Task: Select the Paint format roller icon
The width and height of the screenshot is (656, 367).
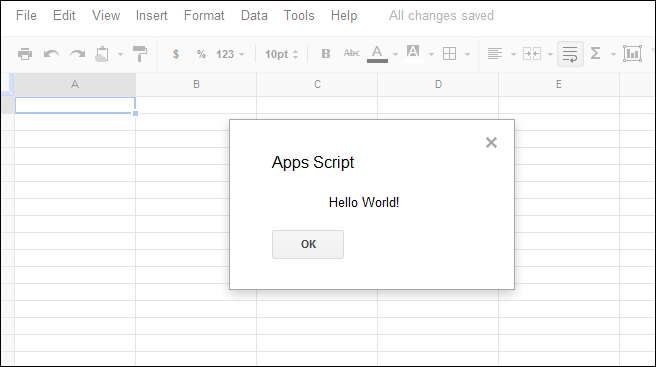Action: pyautogui.click(x=140, y=54)
